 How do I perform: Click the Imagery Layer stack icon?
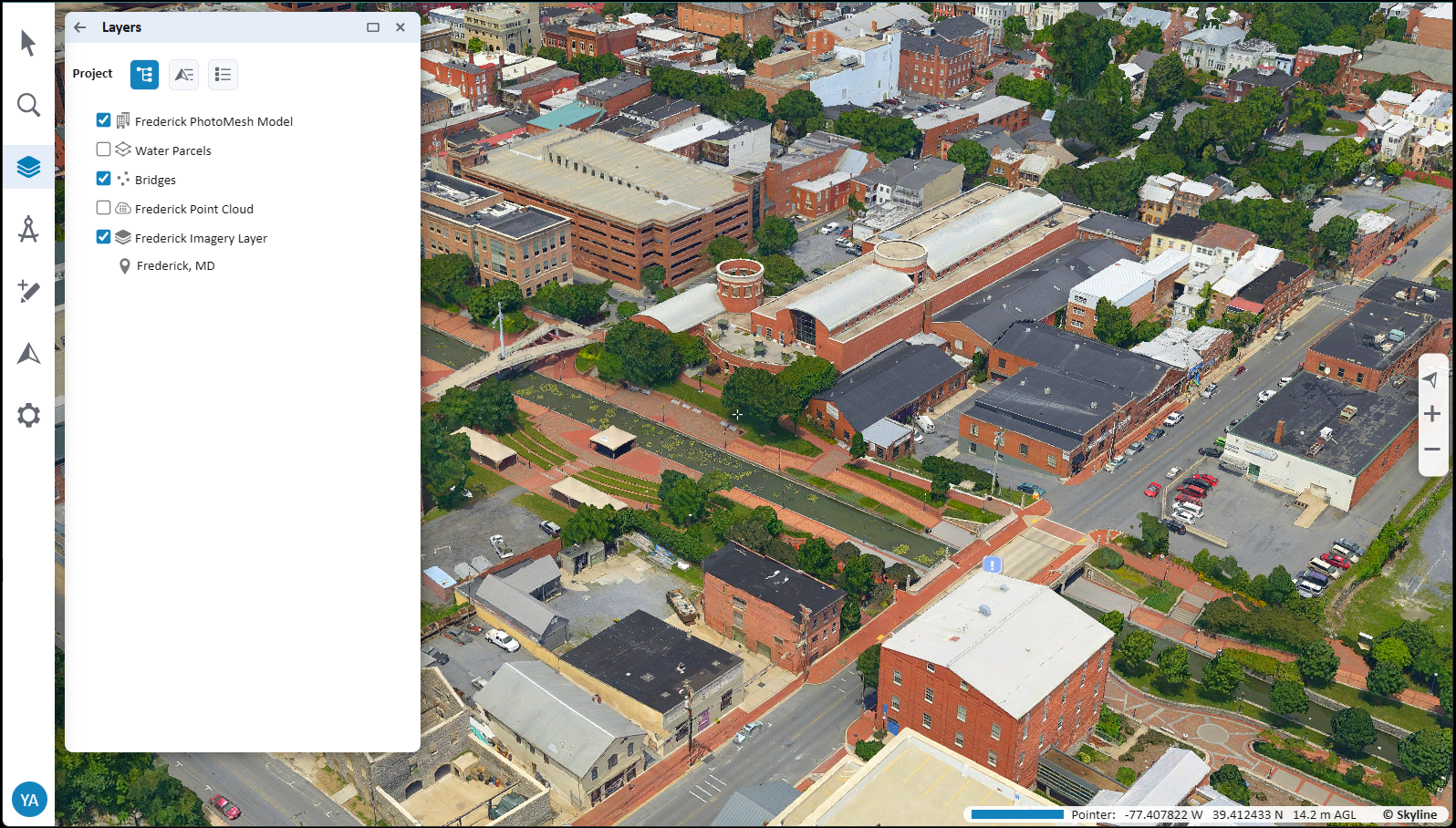pos(123,237)
